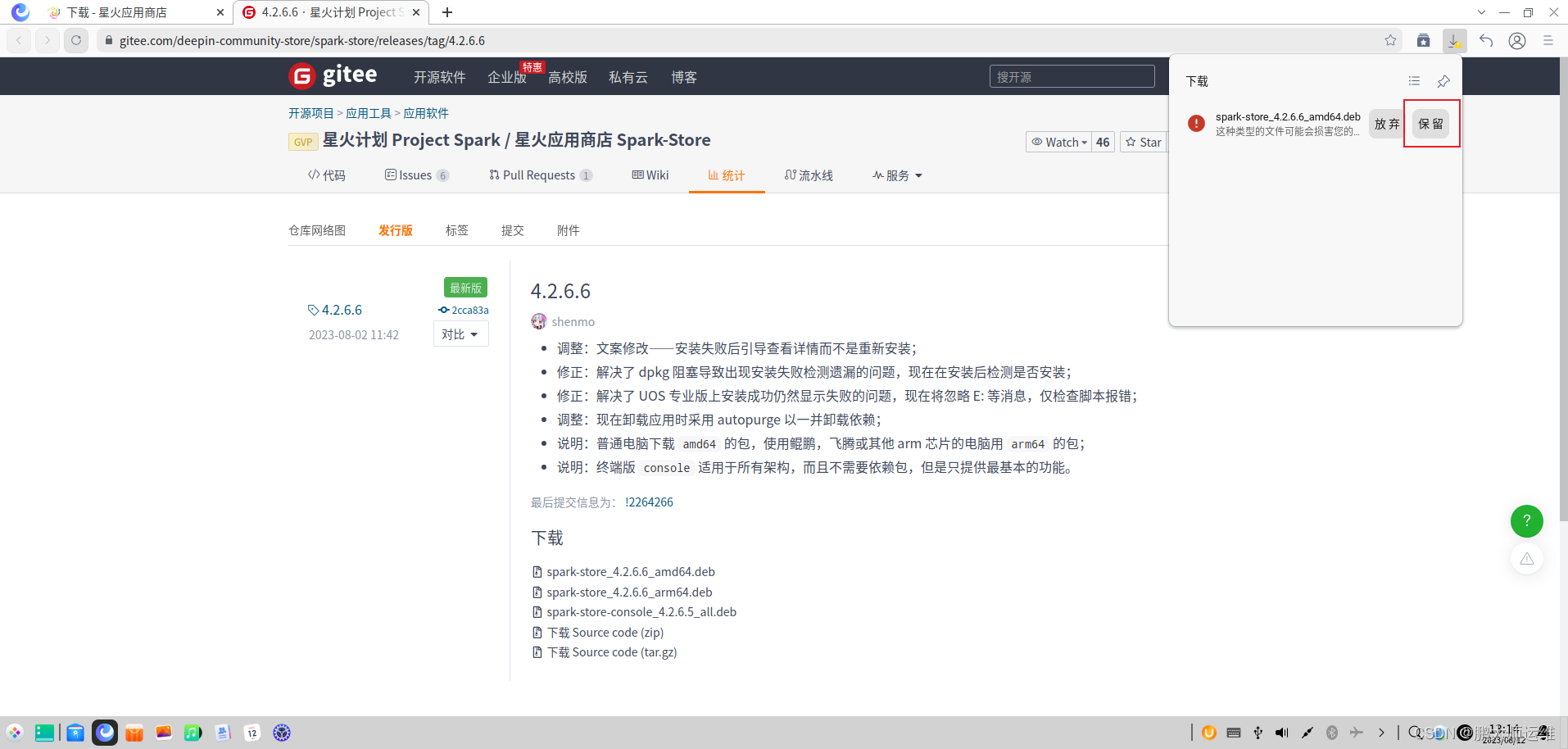
Task: Download Source code (zip)
Action: point(605,632)
